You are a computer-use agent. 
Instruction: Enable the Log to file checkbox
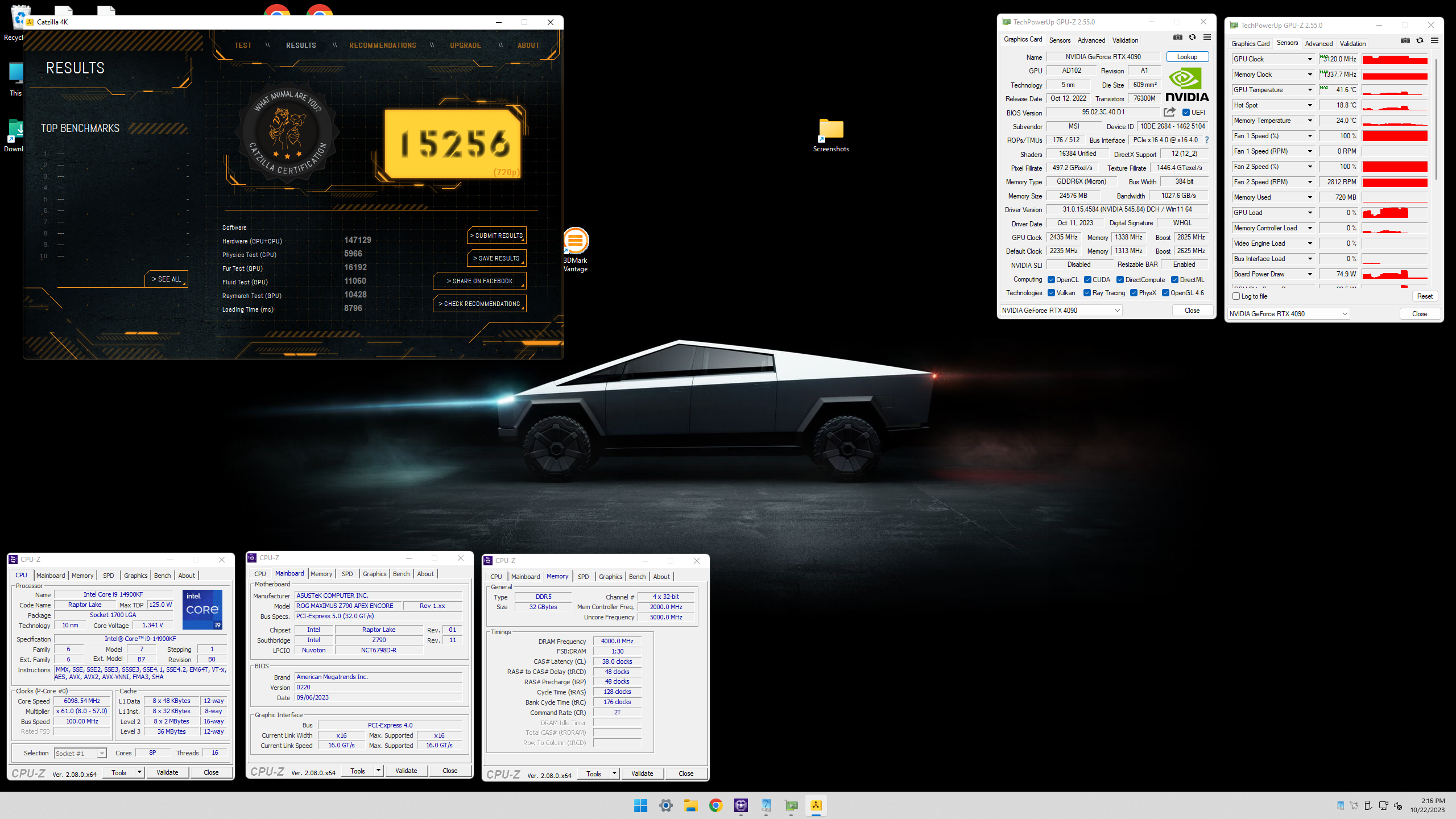[1236, 296]
